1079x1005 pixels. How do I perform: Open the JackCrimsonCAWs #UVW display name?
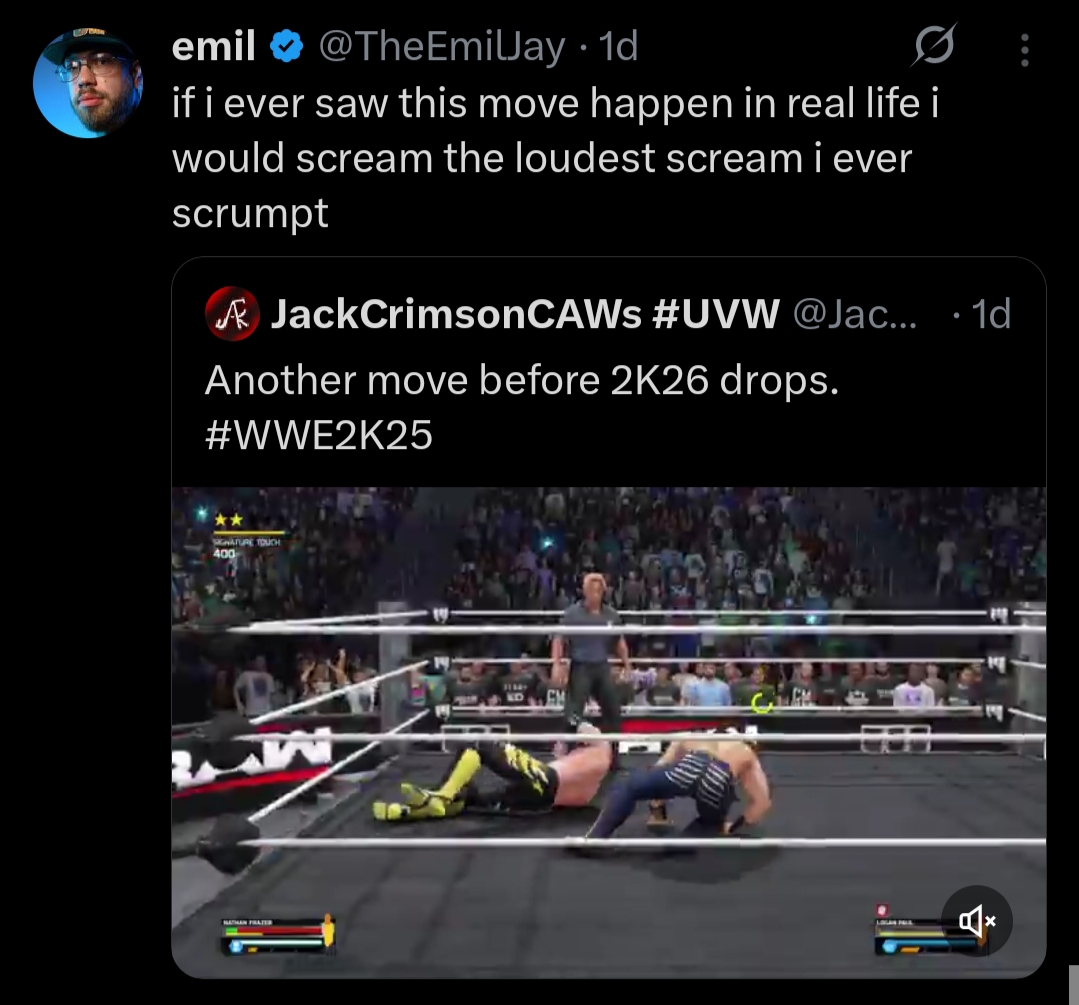(x=525, y=314)
